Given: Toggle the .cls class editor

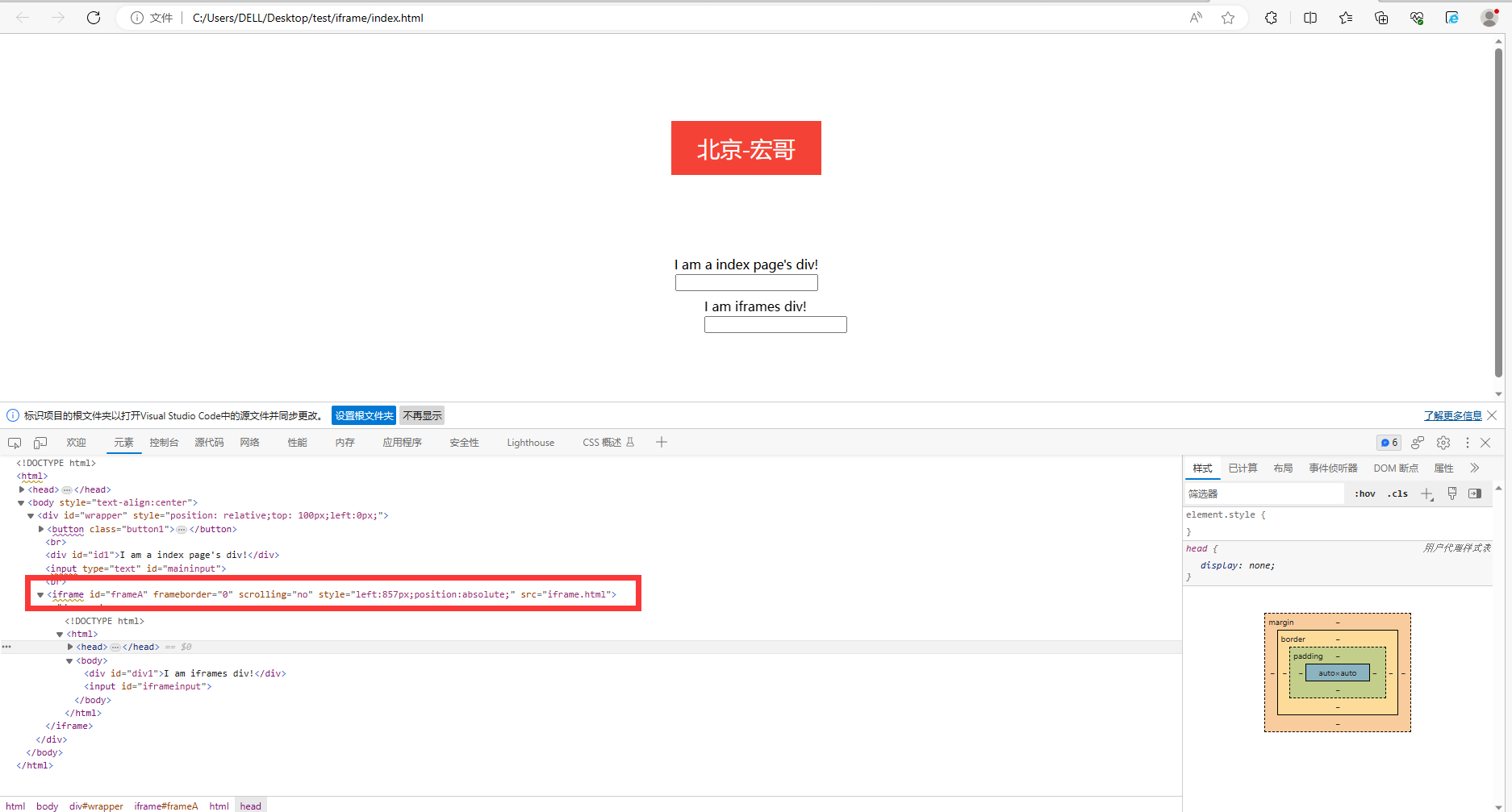Looking at the screenshot, I should click(1397, 493).
